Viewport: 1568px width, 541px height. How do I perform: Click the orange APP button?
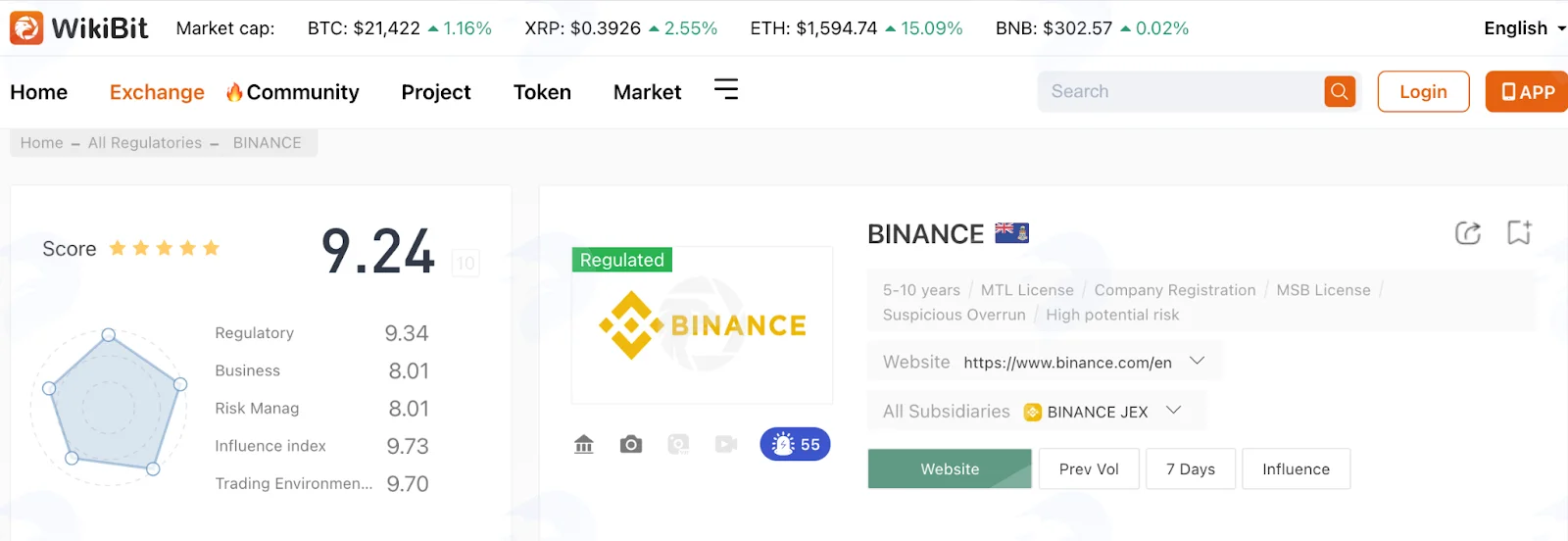[1527, 91]
